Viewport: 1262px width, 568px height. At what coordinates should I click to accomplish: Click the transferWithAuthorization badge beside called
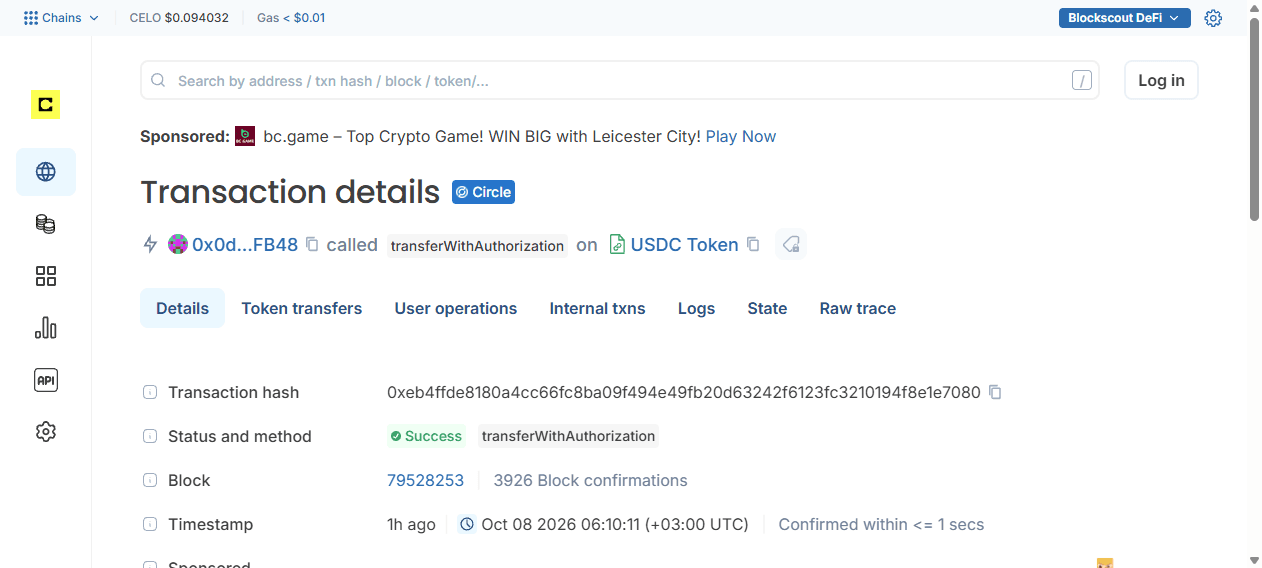pos(477,245)
